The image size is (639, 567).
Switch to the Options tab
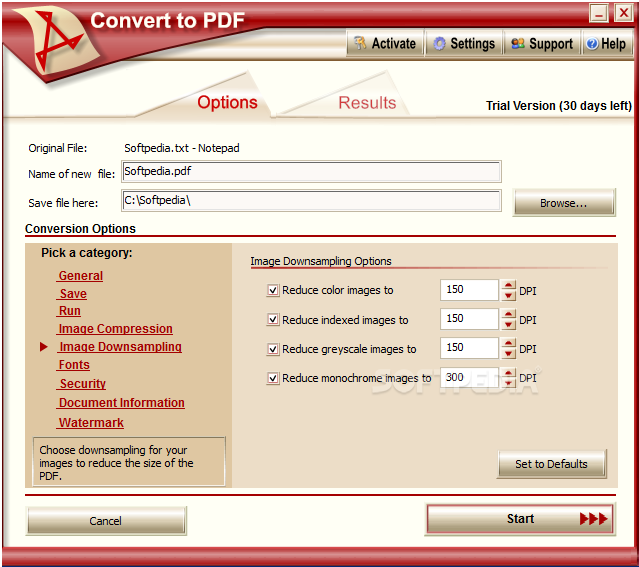point(227,102)
